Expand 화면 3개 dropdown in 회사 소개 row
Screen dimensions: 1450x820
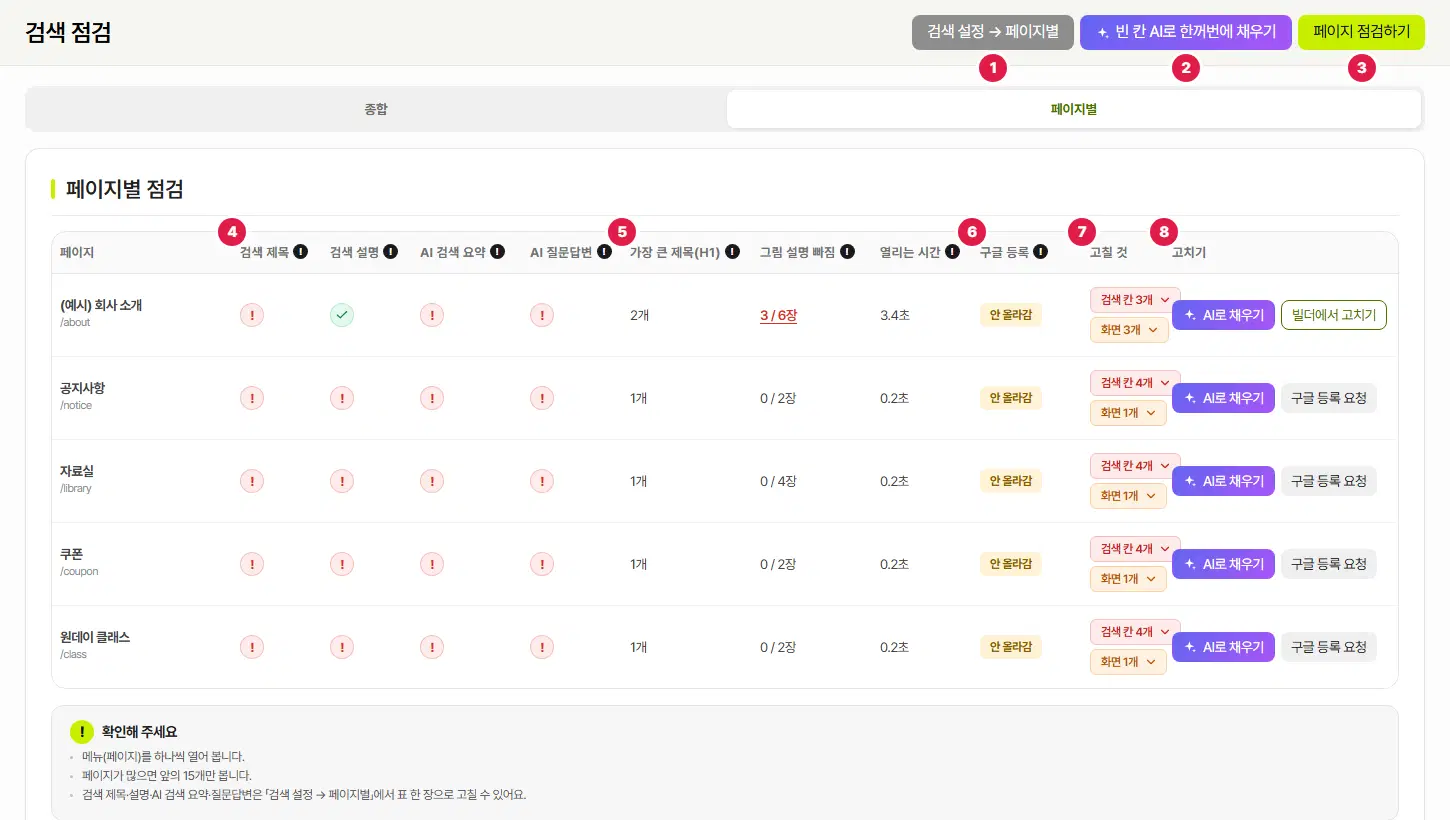pos(1129,330)
